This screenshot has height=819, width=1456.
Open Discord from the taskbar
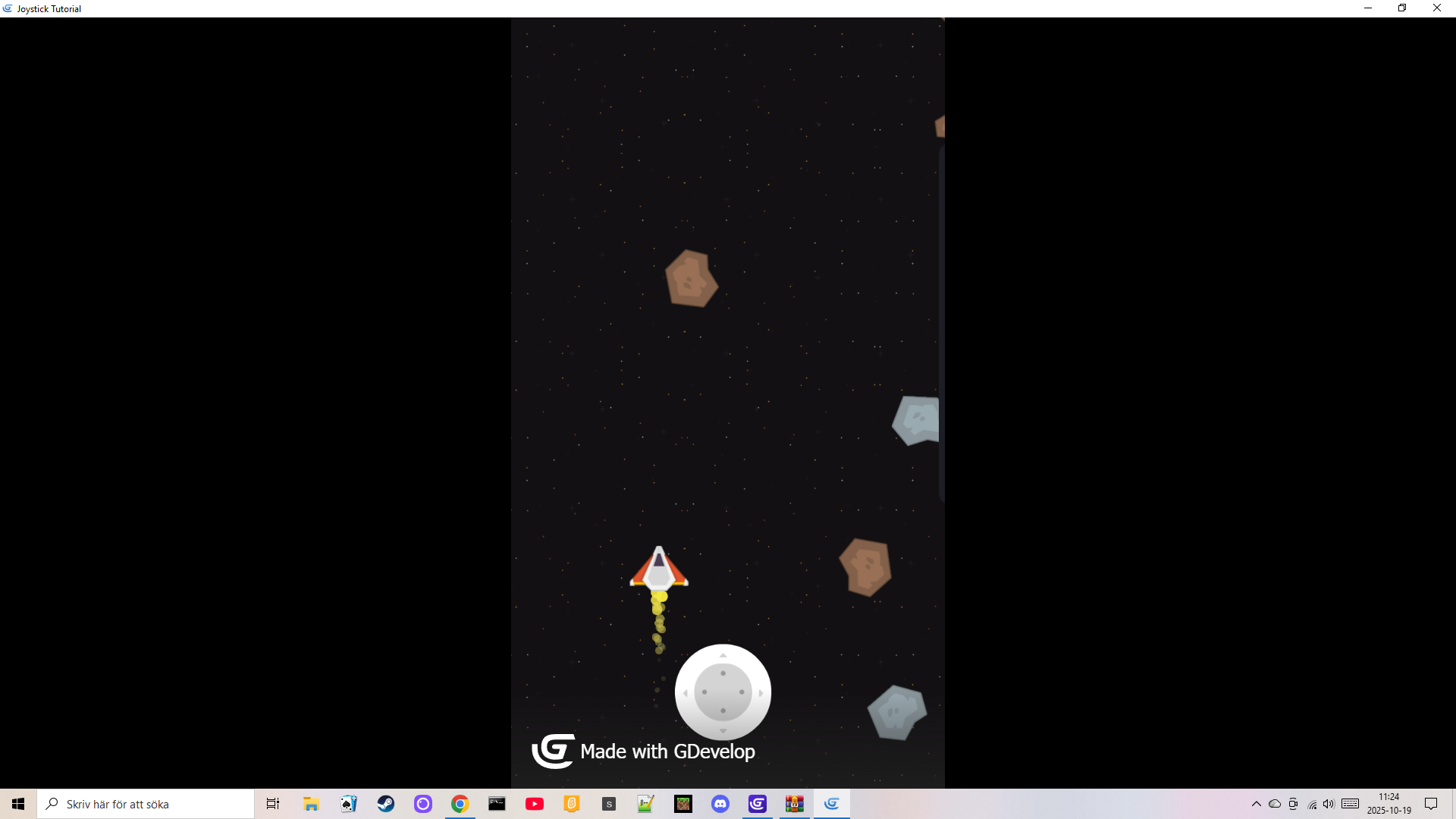pyautogui.click(x=720, y=804)
